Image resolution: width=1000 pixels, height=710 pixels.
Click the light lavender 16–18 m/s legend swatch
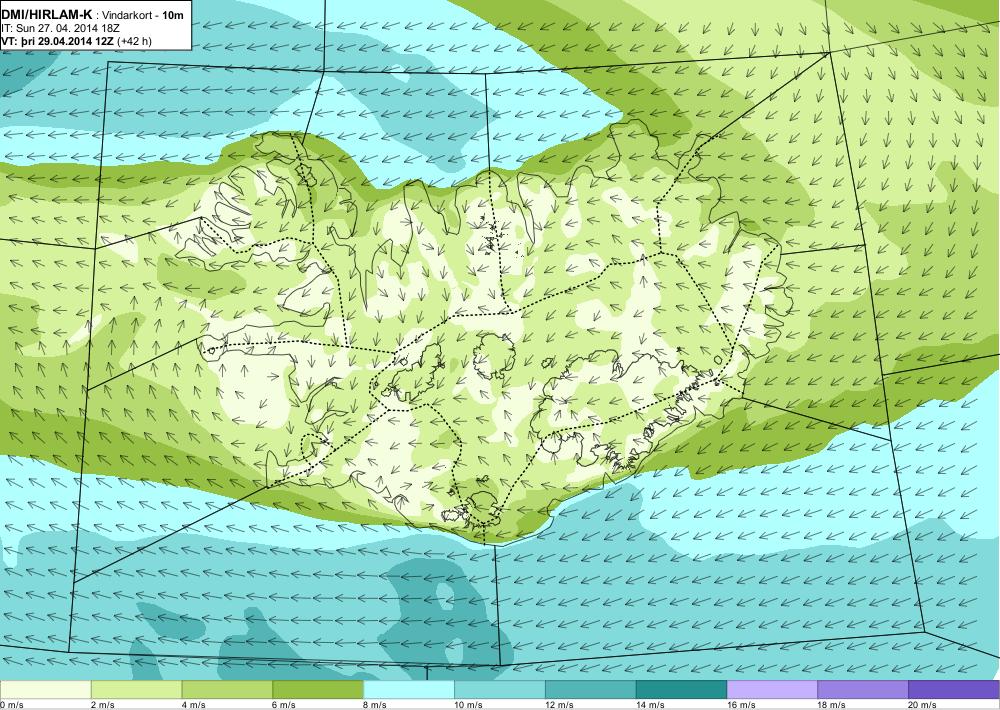[772, 690]
